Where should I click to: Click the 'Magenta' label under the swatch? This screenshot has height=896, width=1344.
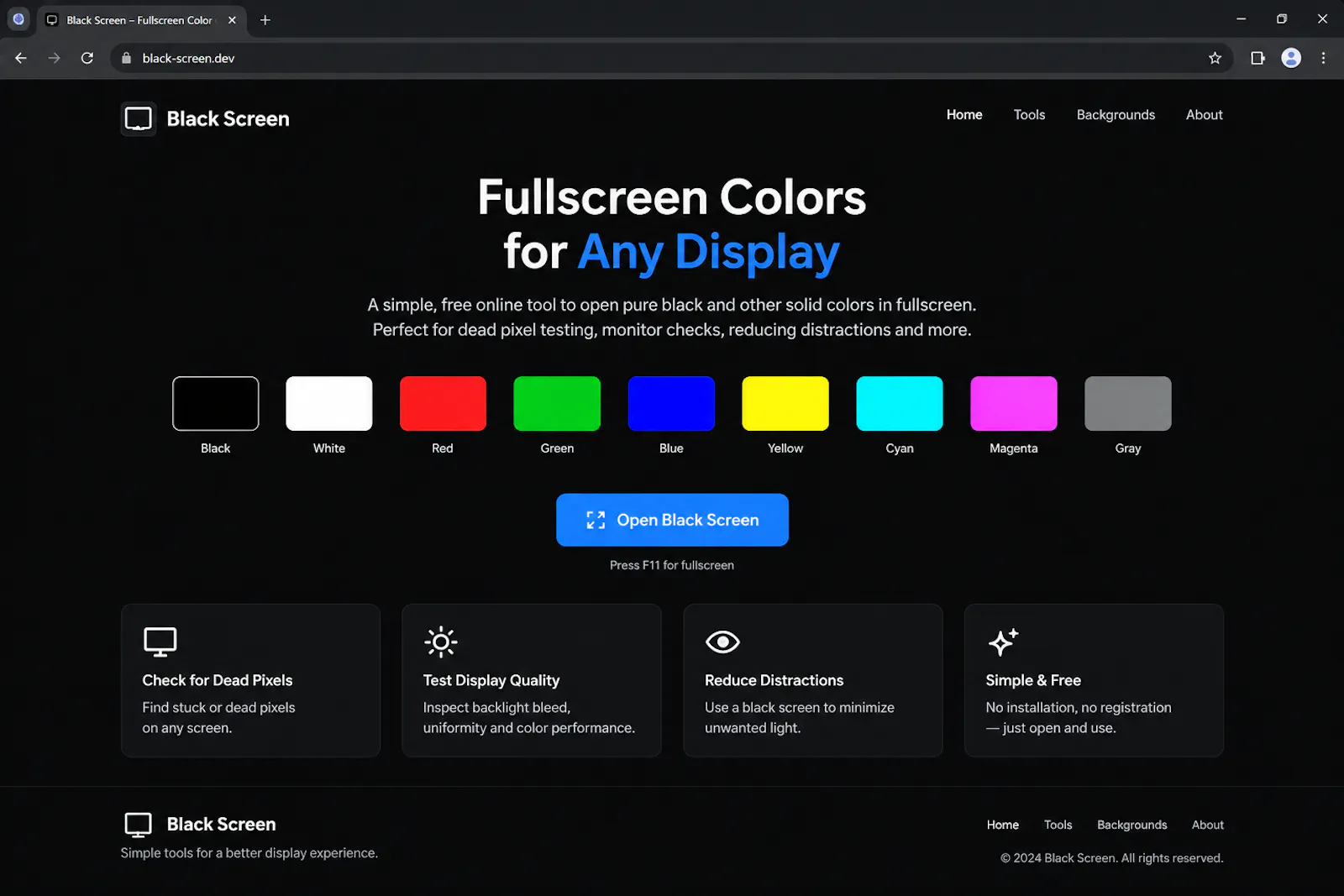1014,448
